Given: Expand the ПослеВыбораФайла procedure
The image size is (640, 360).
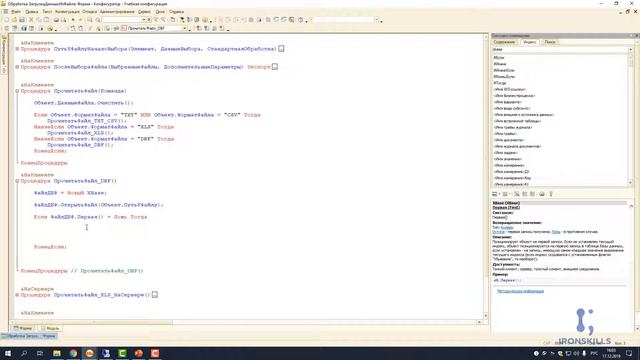Looking at the screenshot, I should pos(17,67).
